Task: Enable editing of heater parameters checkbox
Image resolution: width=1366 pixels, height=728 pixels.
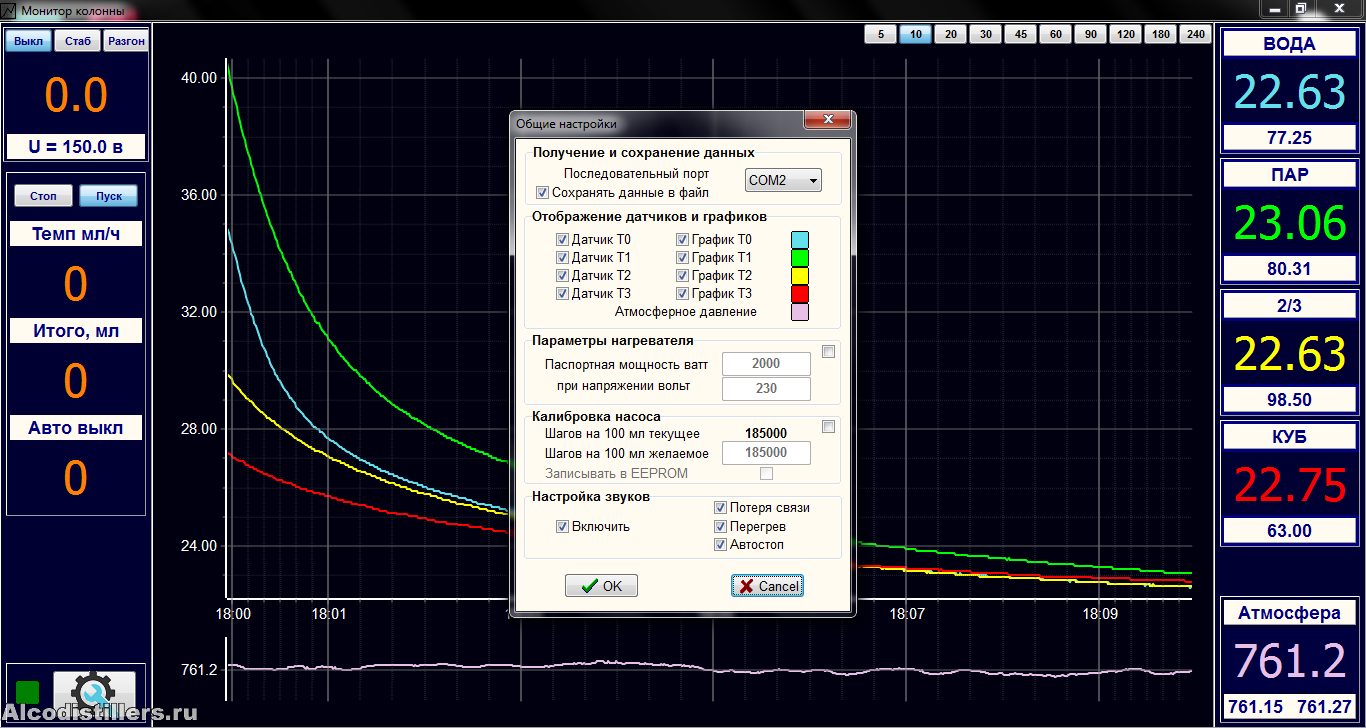Action: [x=828, y=351]
